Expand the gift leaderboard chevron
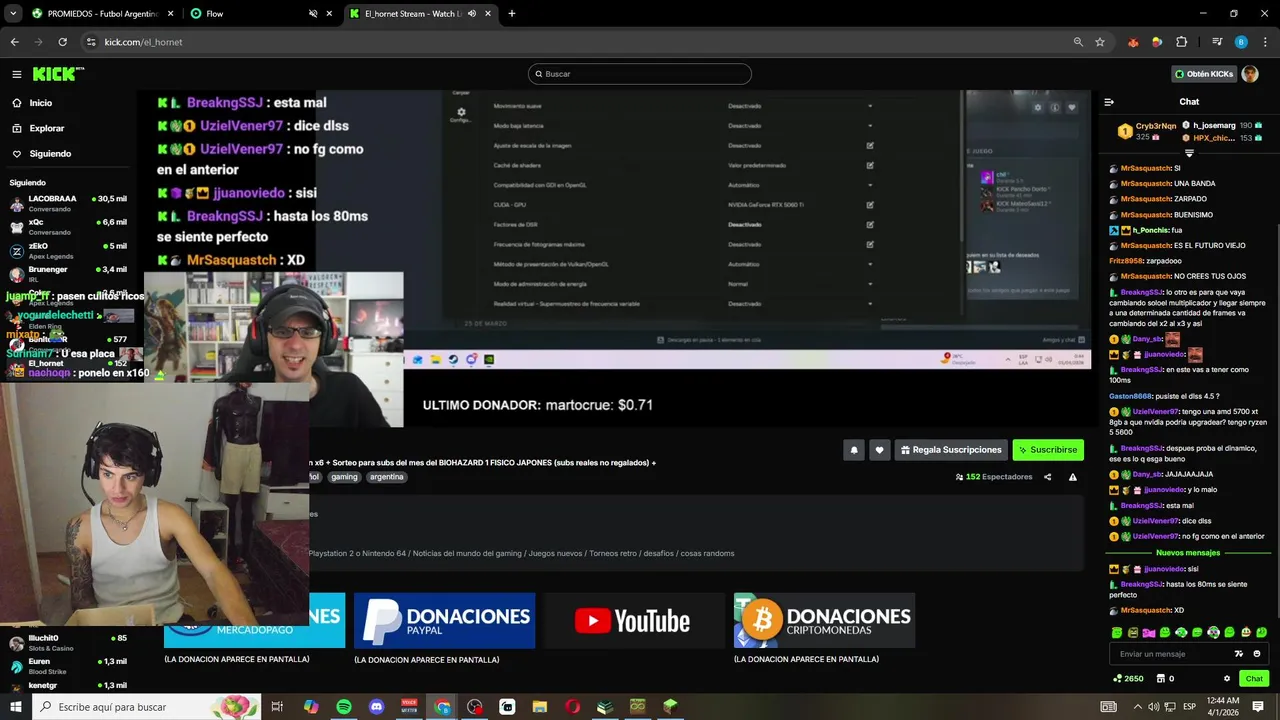The image size is (1280, 720). 1189,153
